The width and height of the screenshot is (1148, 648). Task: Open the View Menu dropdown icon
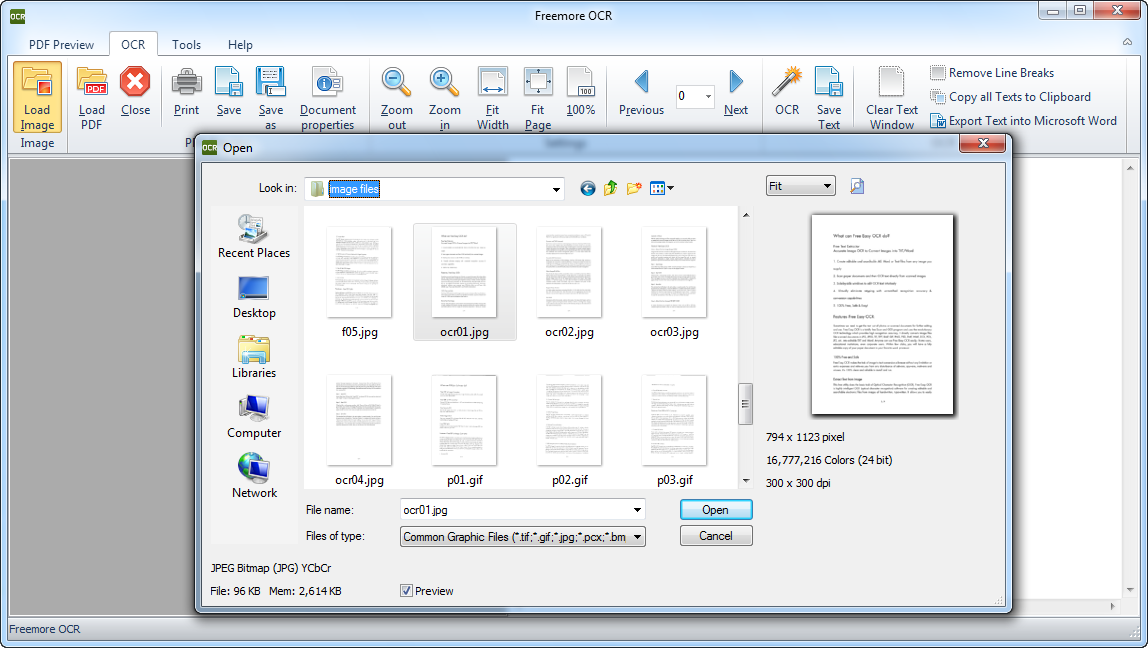662,189
